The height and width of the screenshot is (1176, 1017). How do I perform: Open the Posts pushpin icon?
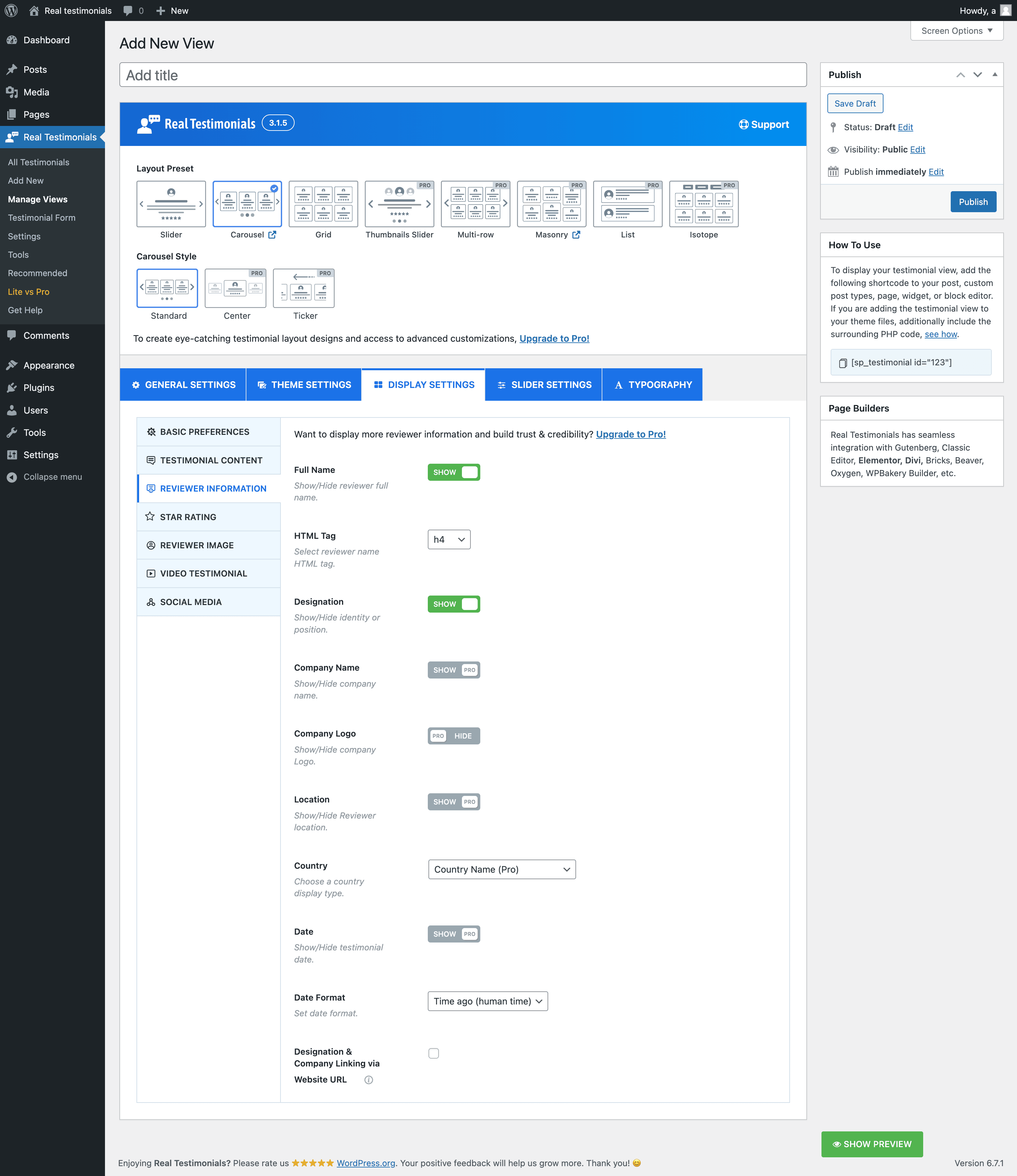[x=12, y=69]
